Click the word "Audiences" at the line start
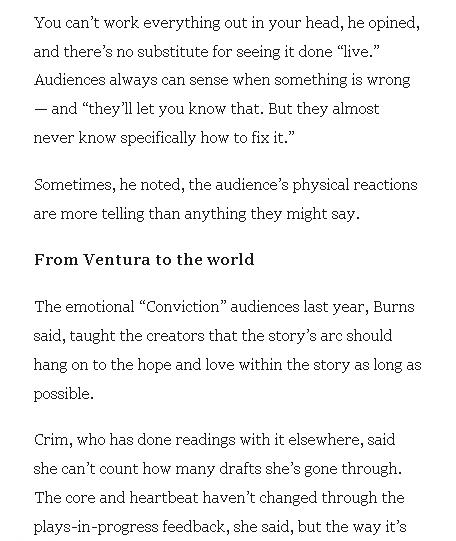456x541 pixels. [69, 80]
